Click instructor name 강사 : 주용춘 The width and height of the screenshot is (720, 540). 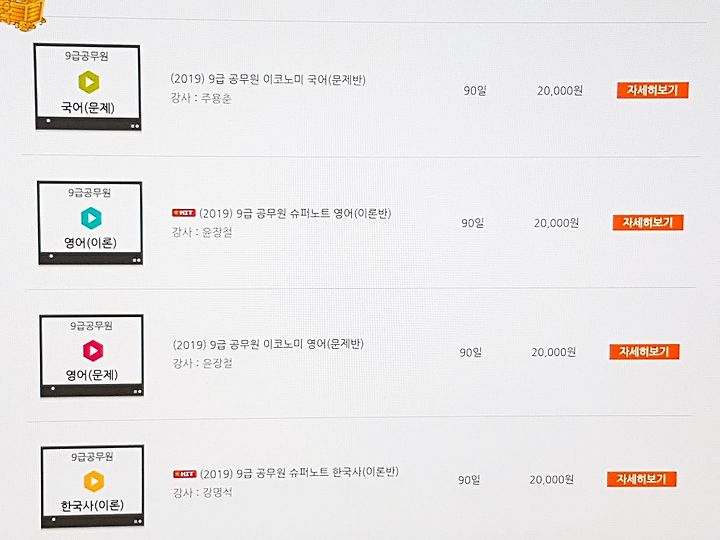click(x=201, y=98)
